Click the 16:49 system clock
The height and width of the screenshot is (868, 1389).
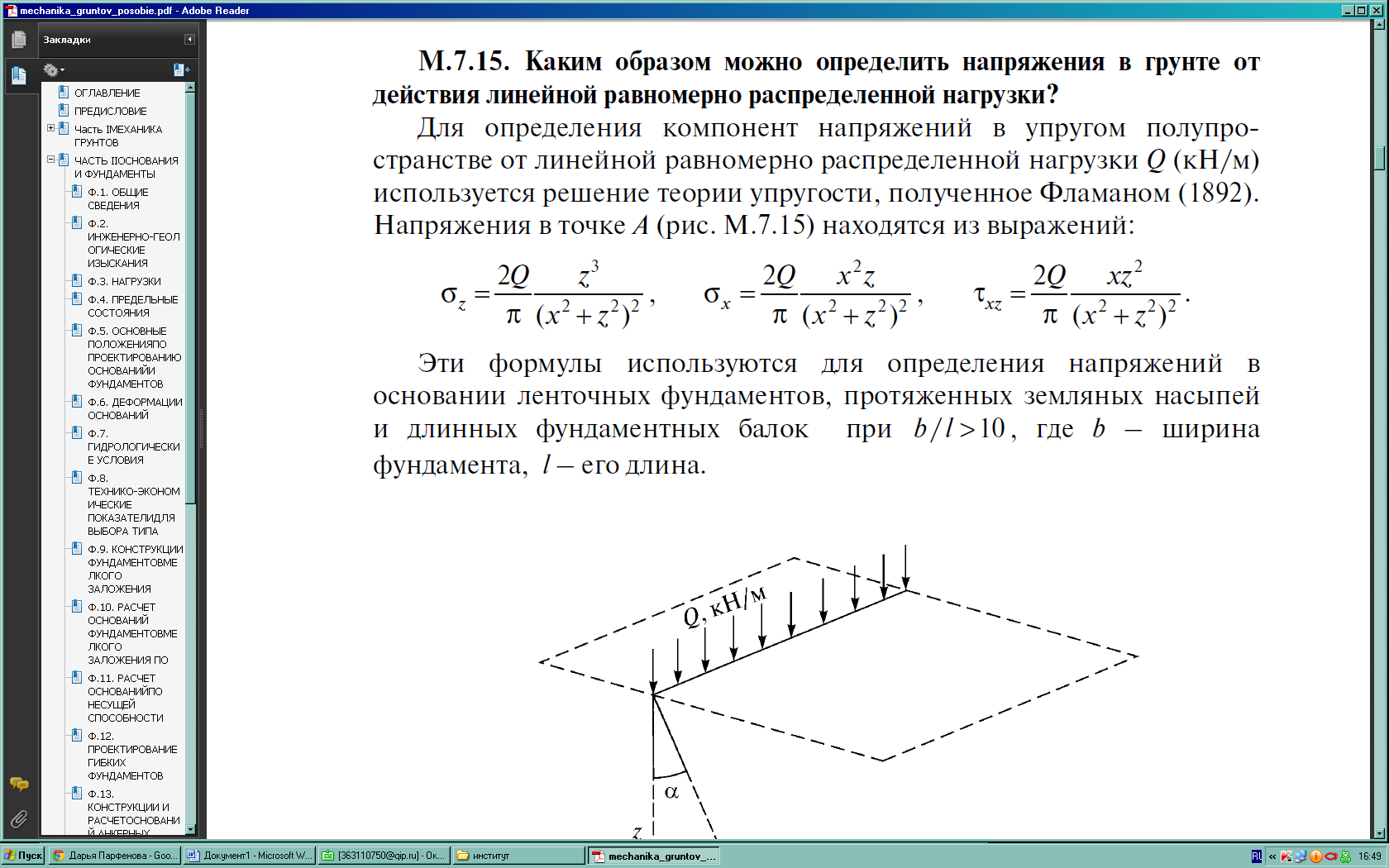[x=1369, y=856]
